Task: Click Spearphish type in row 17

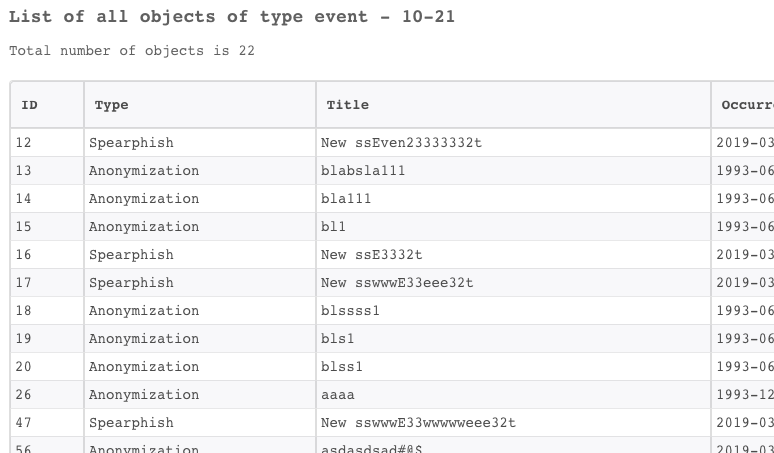Action: (x=131, y=283)
